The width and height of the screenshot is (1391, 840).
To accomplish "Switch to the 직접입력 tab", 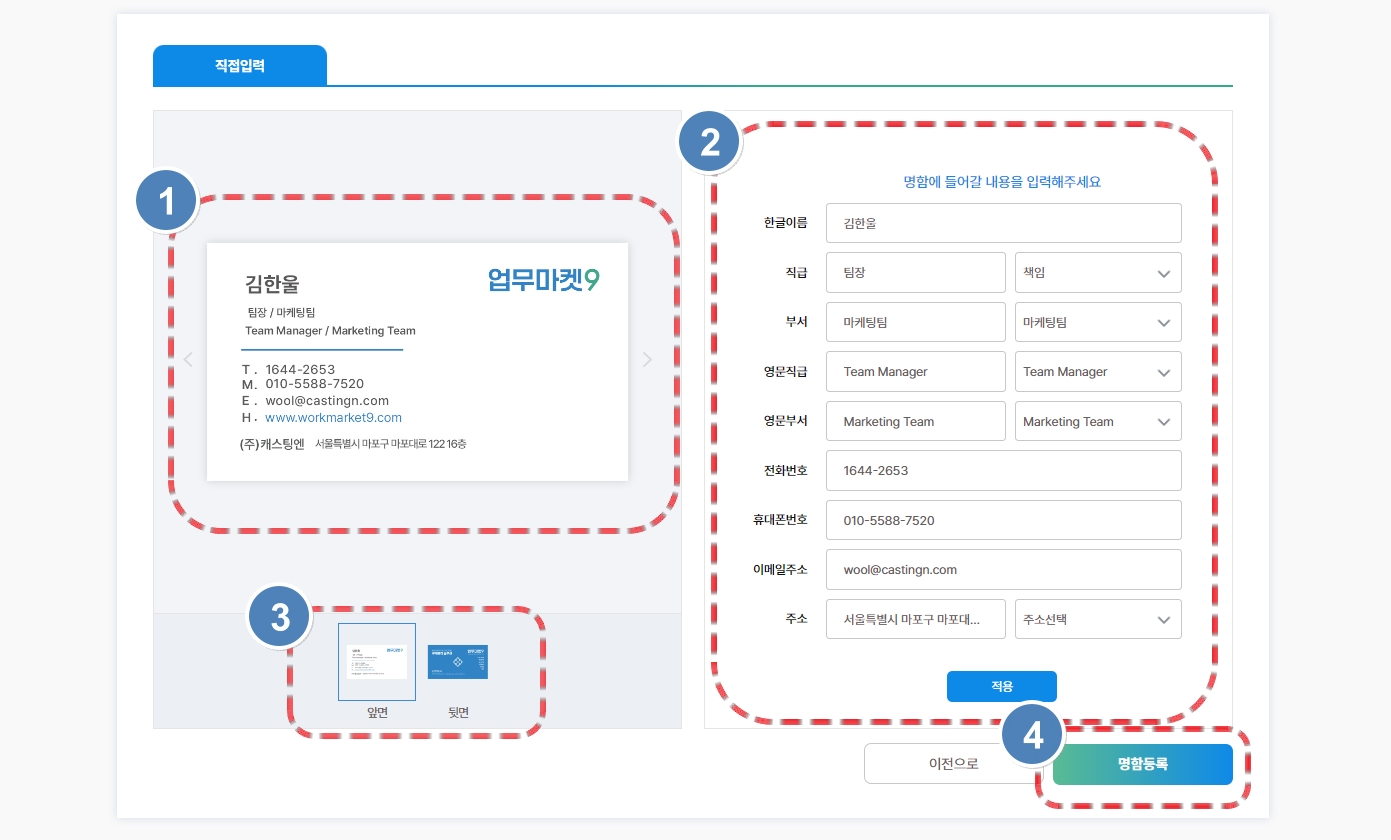I will tap(240, 66).
